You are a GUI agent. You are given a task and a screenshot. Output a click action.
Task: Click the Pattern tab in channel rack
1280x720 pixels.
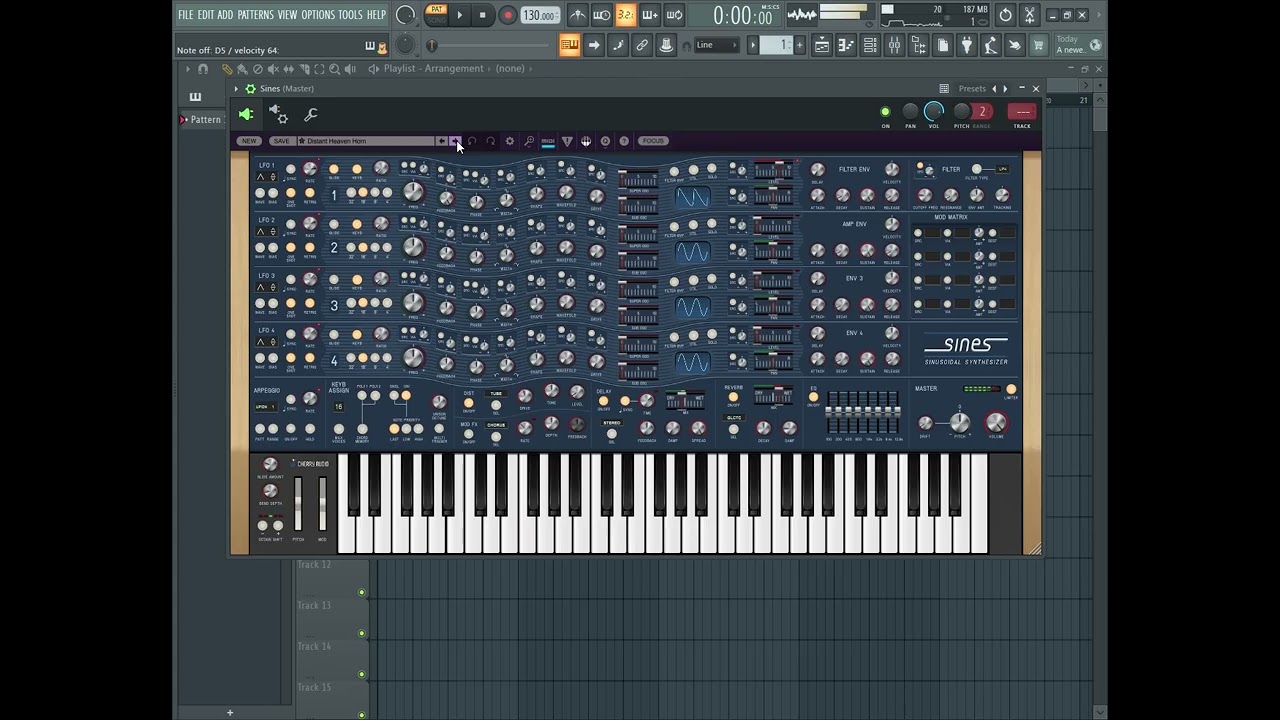205,120
